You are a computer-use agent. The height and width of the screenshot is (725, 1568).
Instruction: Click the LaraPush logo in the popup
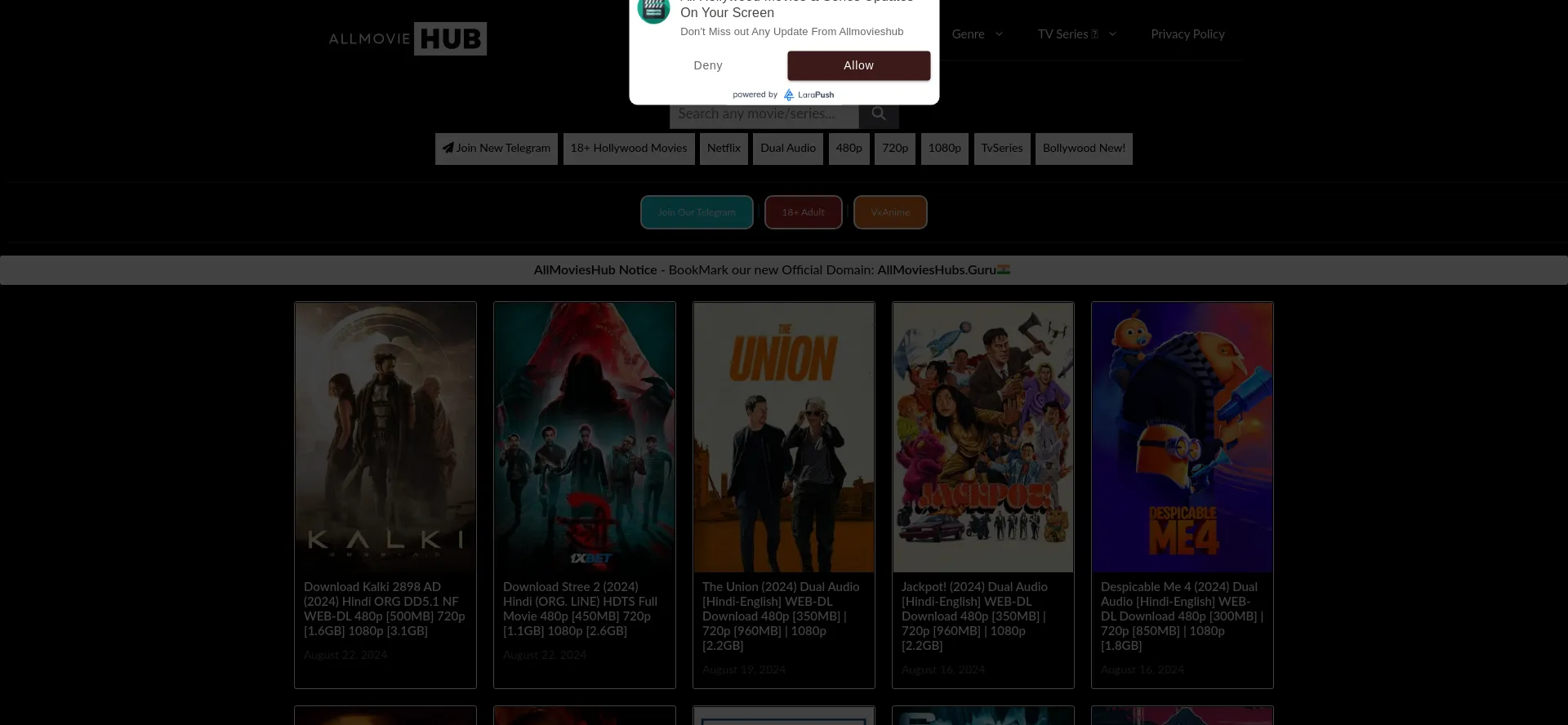[808, 95]
